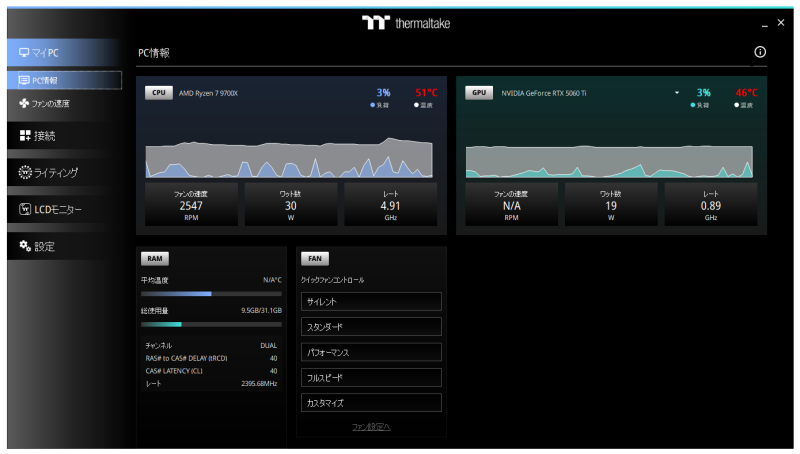Click the CPU badge label
This screenshot has width=800, height=454.
click(x=159, y=93)
